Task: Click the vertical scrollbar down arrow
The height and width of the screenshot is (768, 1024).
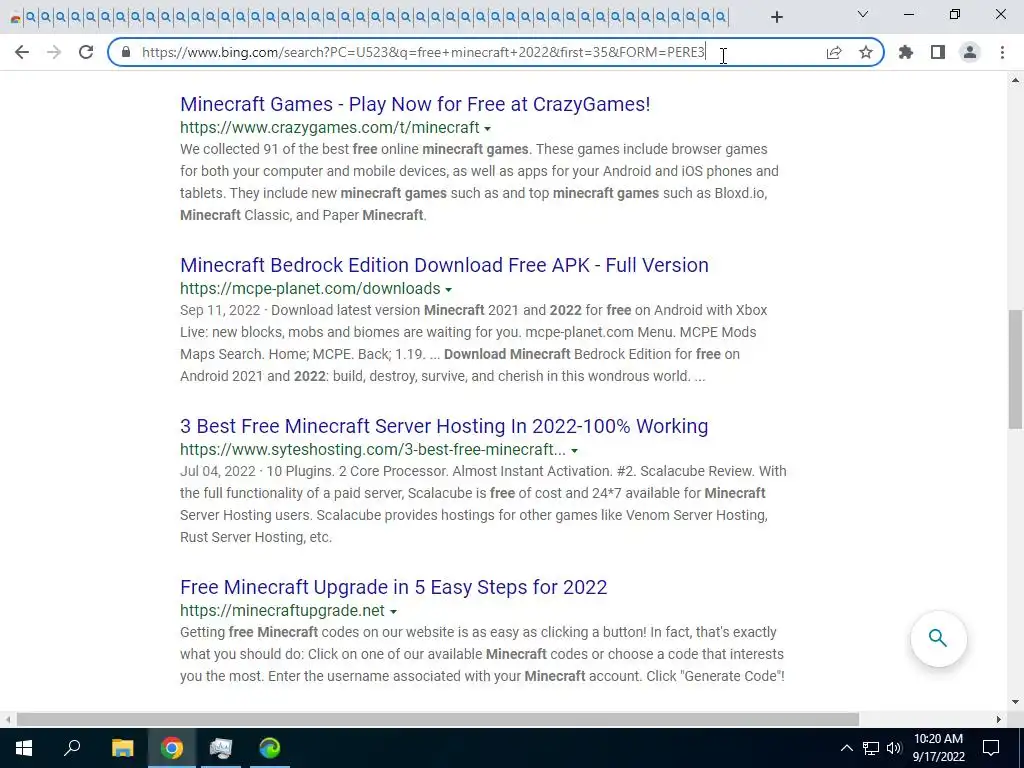Action: click(1015, 702)
